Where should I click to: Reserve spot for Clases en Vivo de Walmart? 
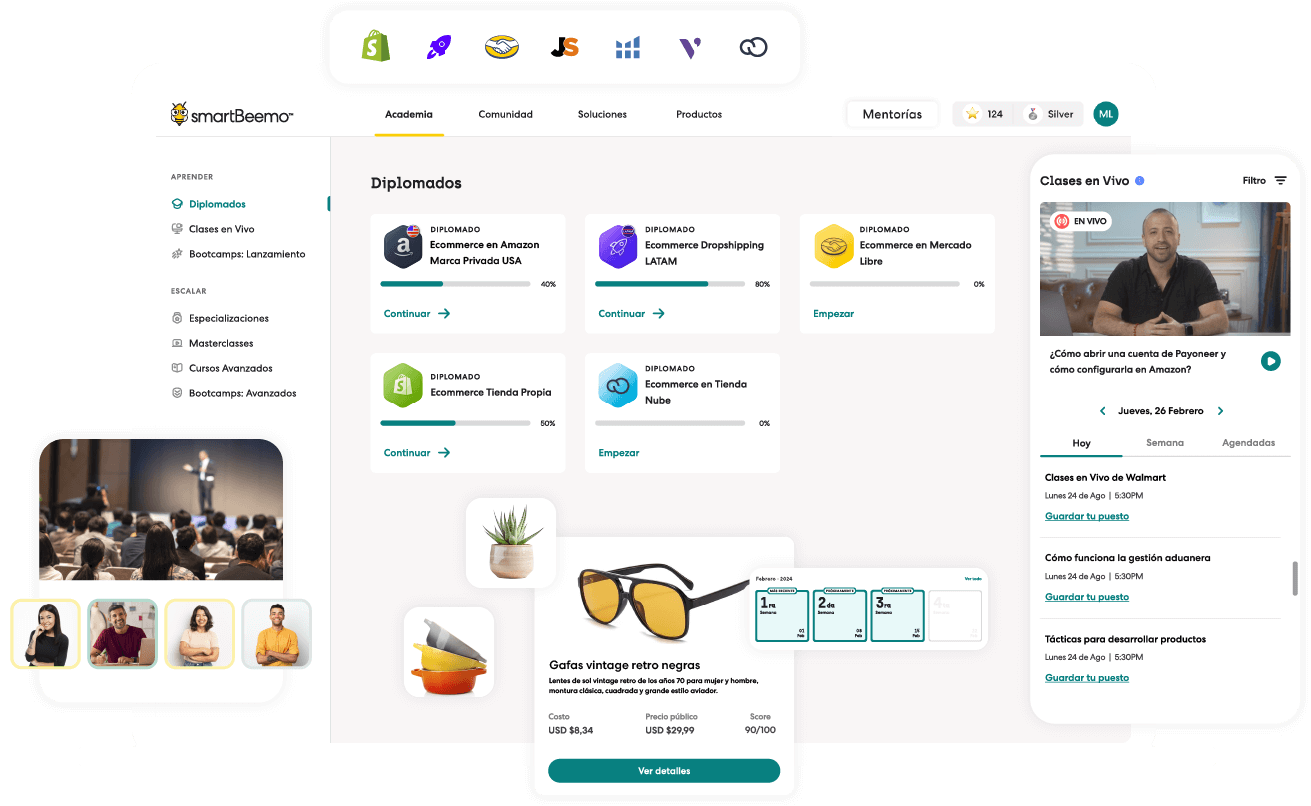coord(1086,517)
